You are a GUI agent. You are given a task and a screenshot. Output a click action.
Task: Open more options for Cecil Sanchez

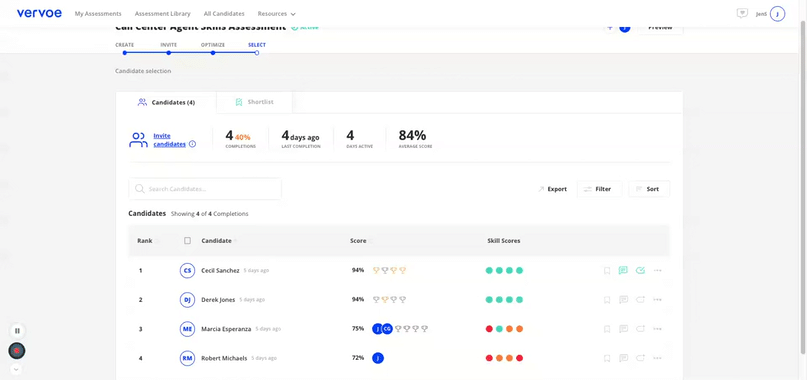pos(657,270)
